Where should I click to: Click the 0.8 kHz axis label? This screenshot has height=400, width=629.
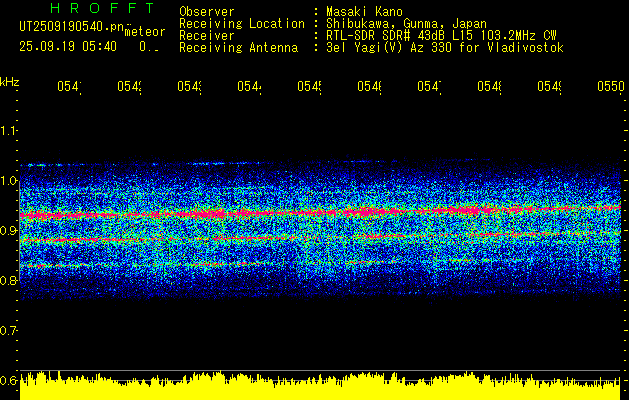tap(9, 280)
